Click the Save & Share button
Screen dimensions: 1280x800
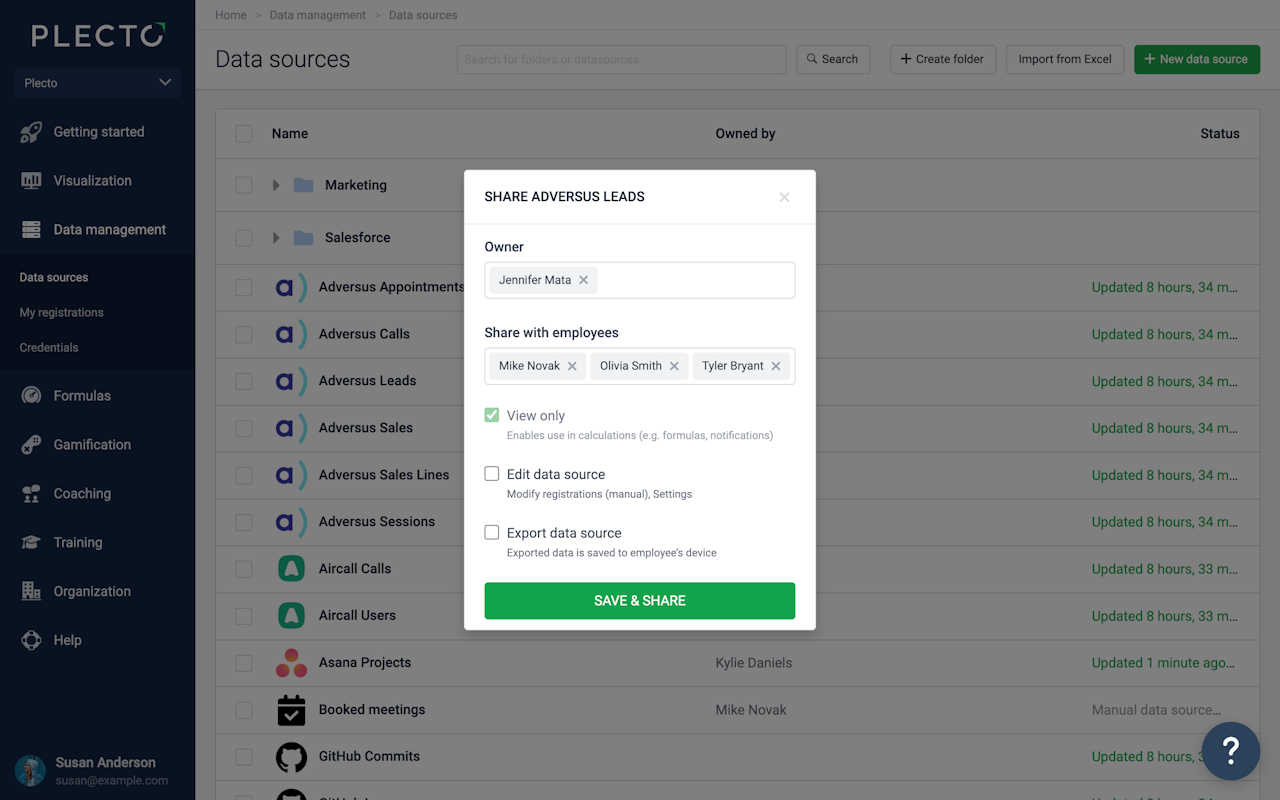click(x=640, y=601)
